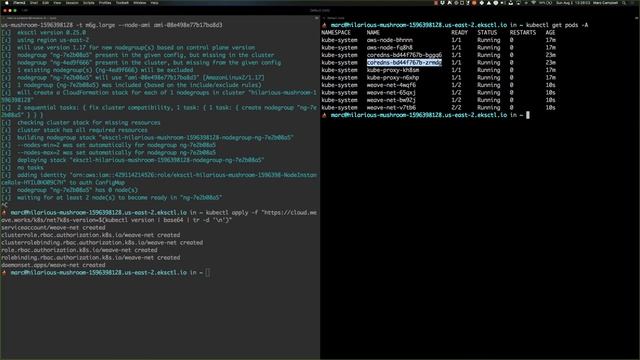Screen dimensions: 640x360
Task: Open the Scripts menu
Action: (x=89, y=2)
